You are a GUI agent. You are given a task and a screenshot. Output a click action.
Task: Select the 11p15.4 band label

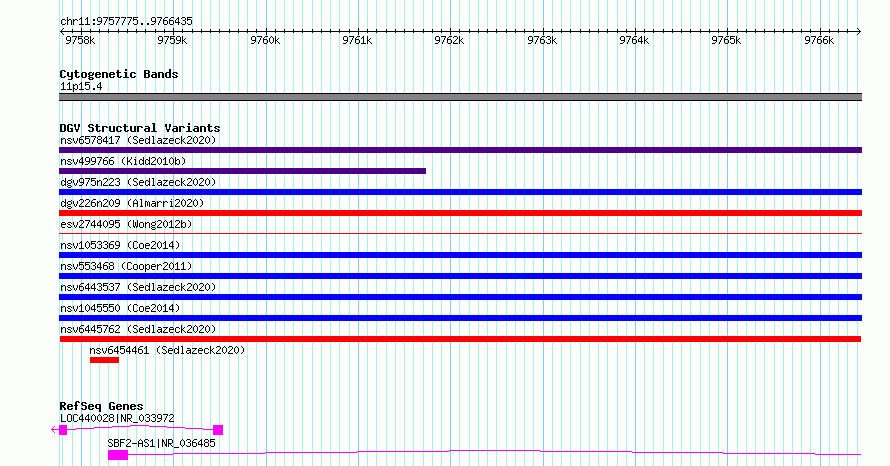point(81,86)
